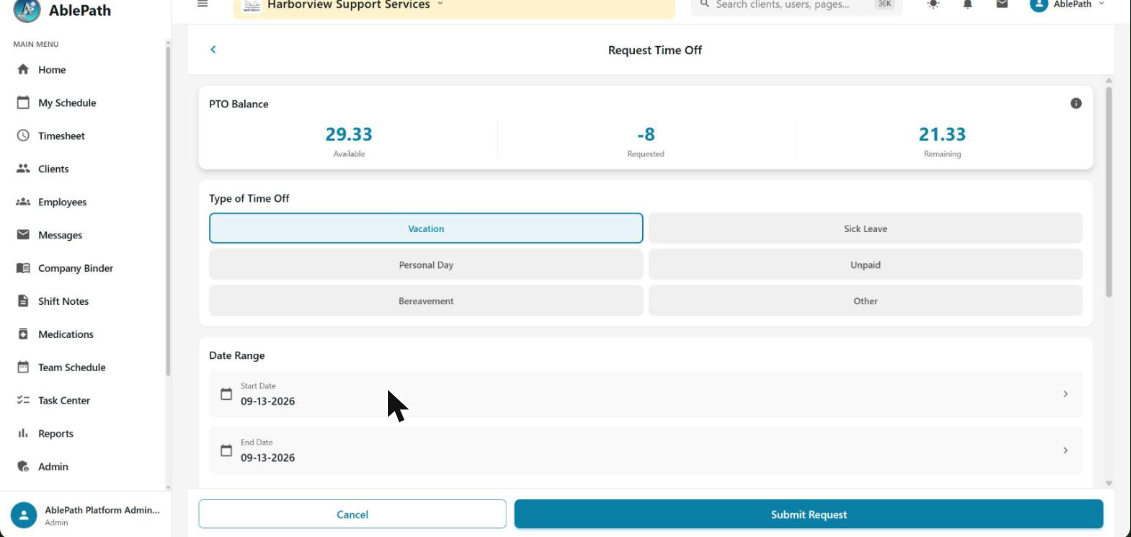Screen dimensions: 1131x537
Task: Click the Task Center checklist icon
Action: [x=23, y=400]
